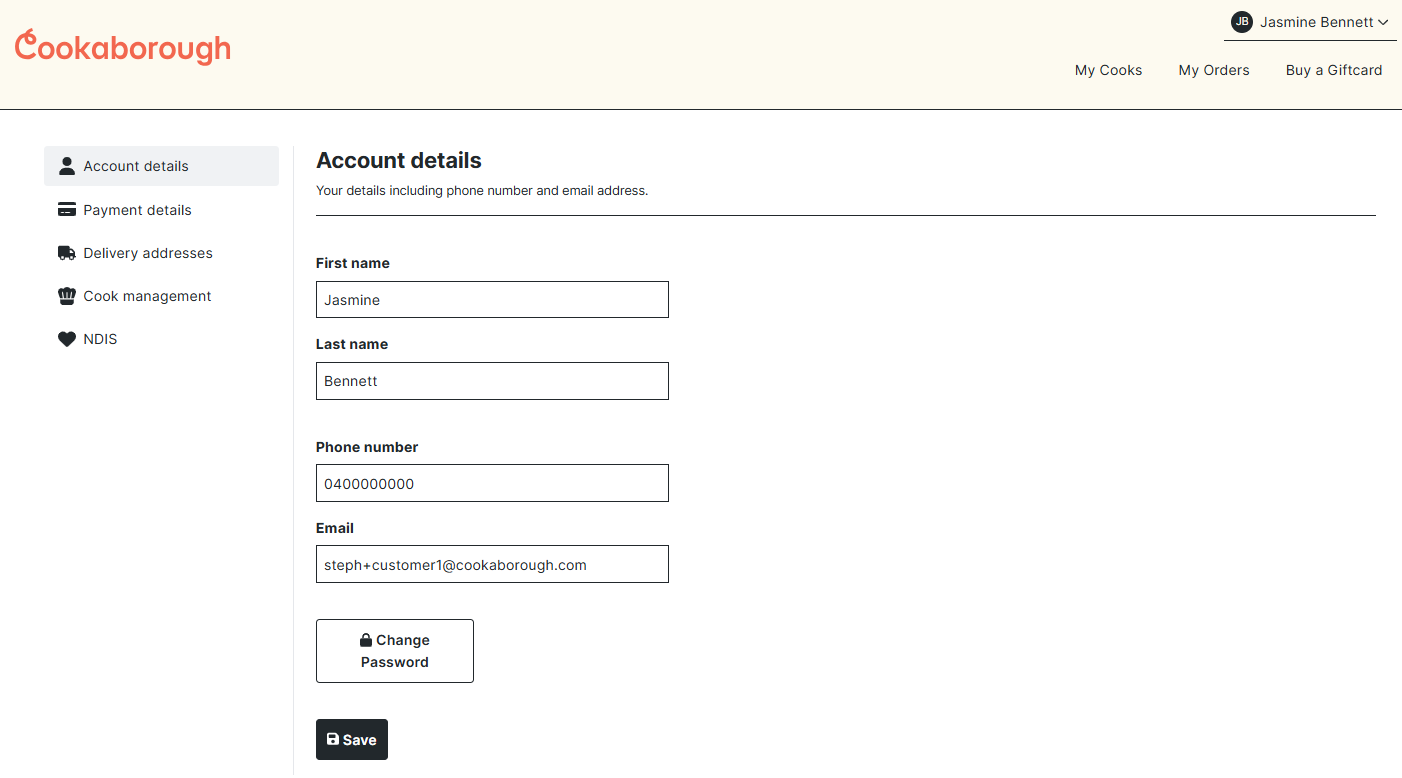Click the Phone number label
The image size is (1402, 778).
pos(367,447)
